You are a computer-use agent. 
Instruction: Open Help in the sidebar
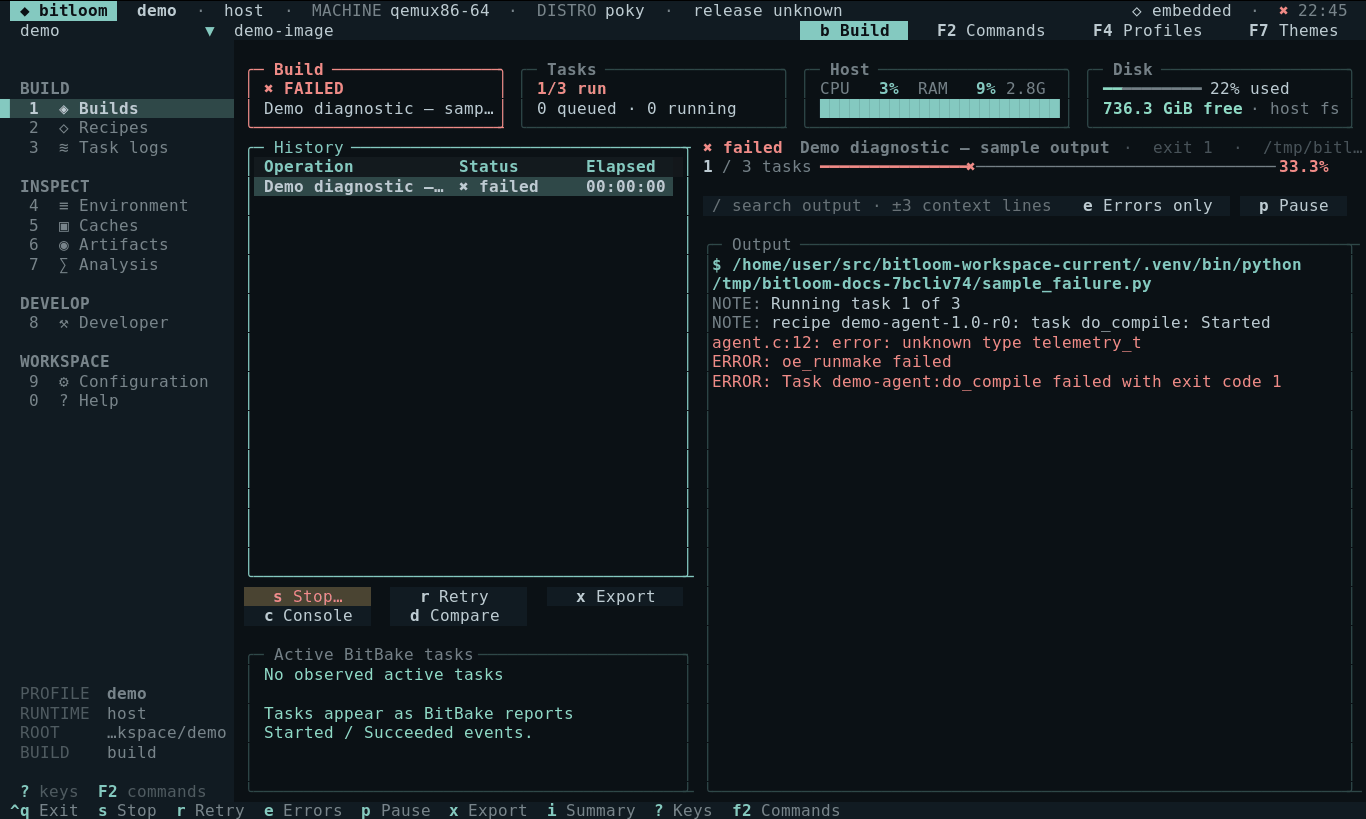(x=117, y=401)
